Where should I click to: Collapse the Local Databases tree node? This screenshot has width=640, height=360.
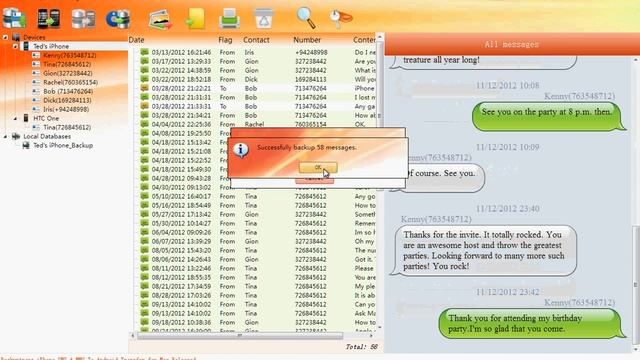coord(5,136)
